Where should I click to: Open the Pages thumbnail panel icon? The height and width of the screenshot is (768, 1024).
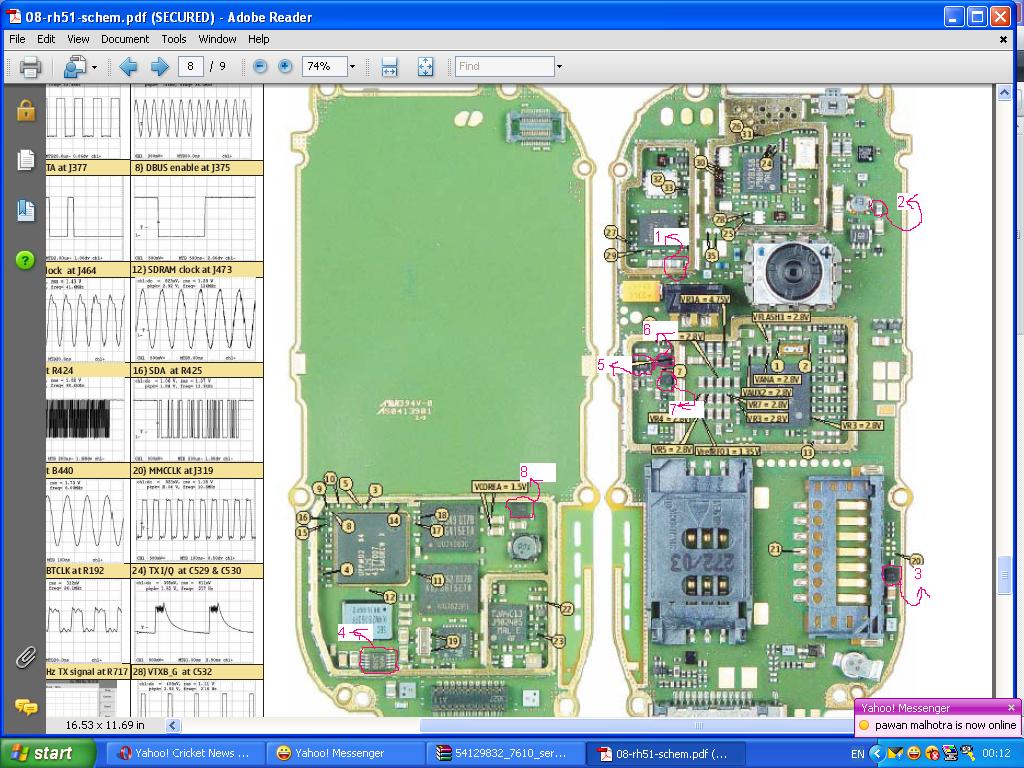point(25,160)
